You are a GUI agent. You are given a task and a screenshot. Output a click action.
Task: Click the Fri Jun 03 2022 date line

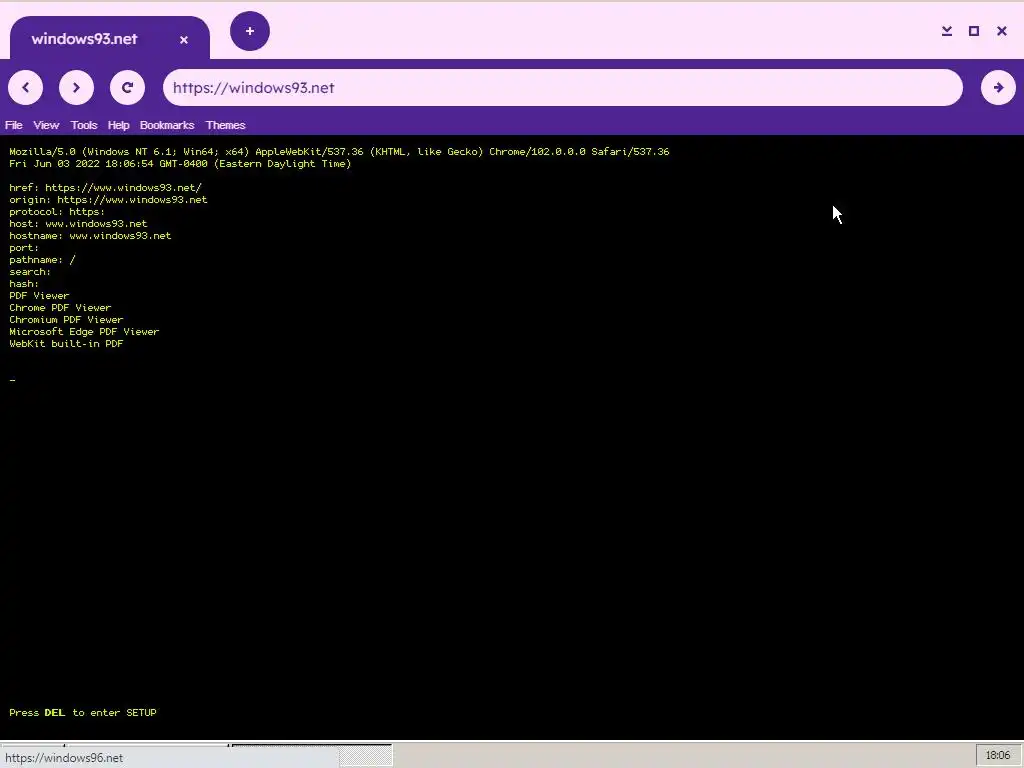180,164
